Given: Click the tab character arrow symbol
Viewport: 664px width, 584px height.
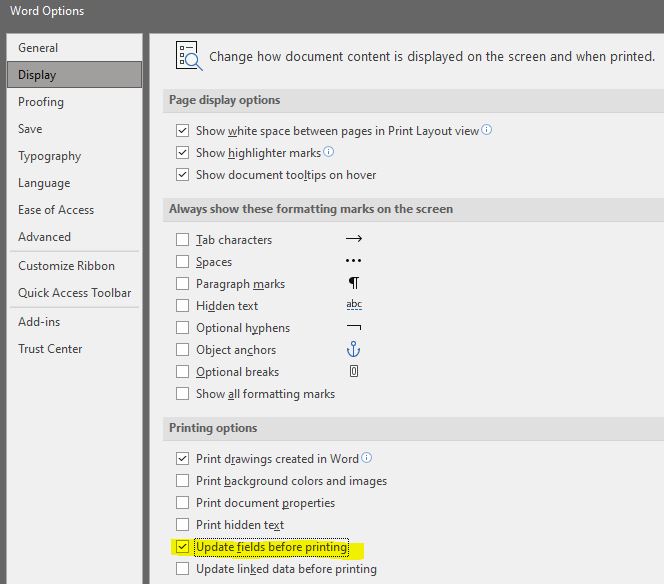Looking at the screenshot, I should point(353,240).
